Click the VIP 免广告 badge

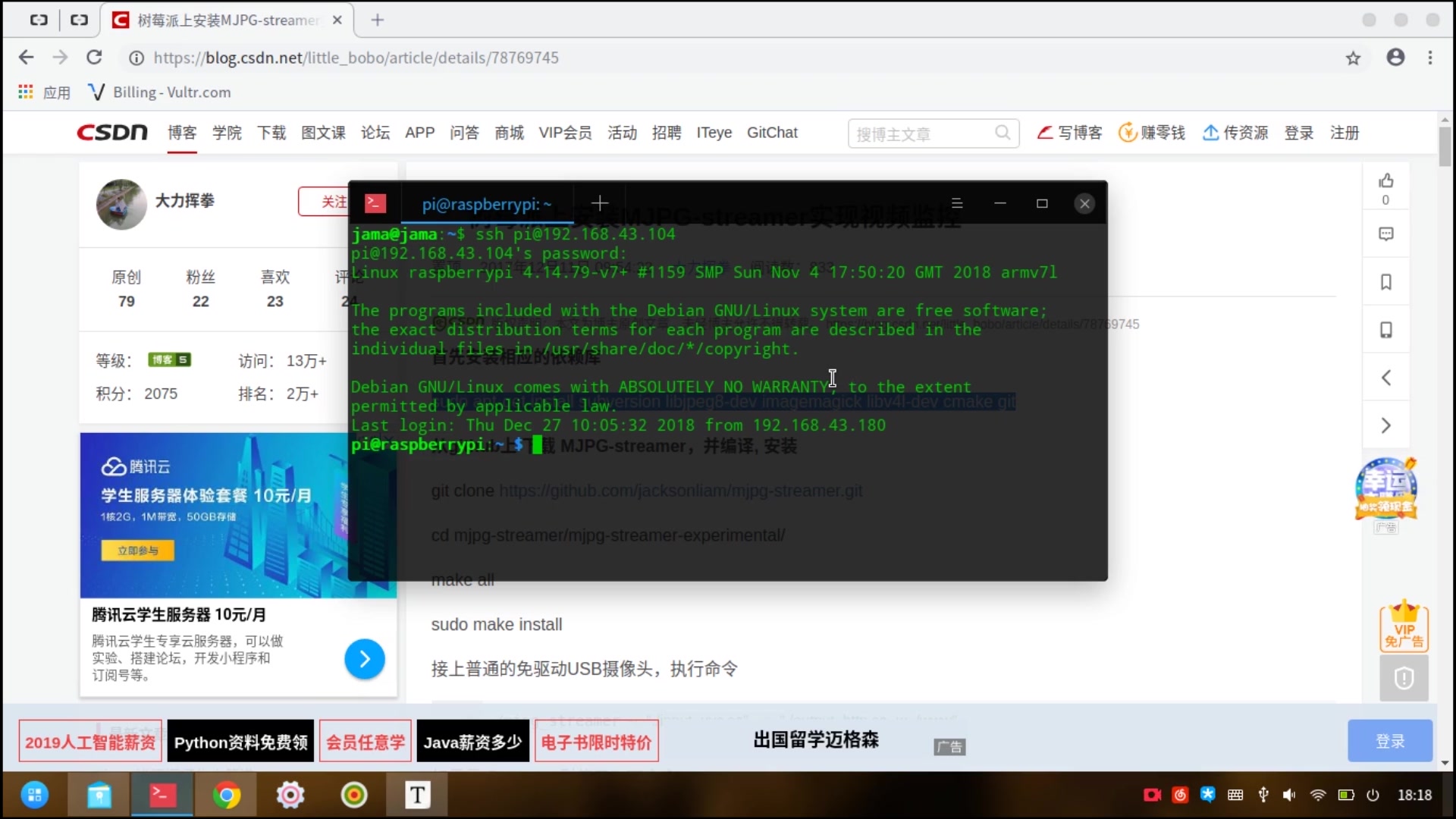[1404, 626]
